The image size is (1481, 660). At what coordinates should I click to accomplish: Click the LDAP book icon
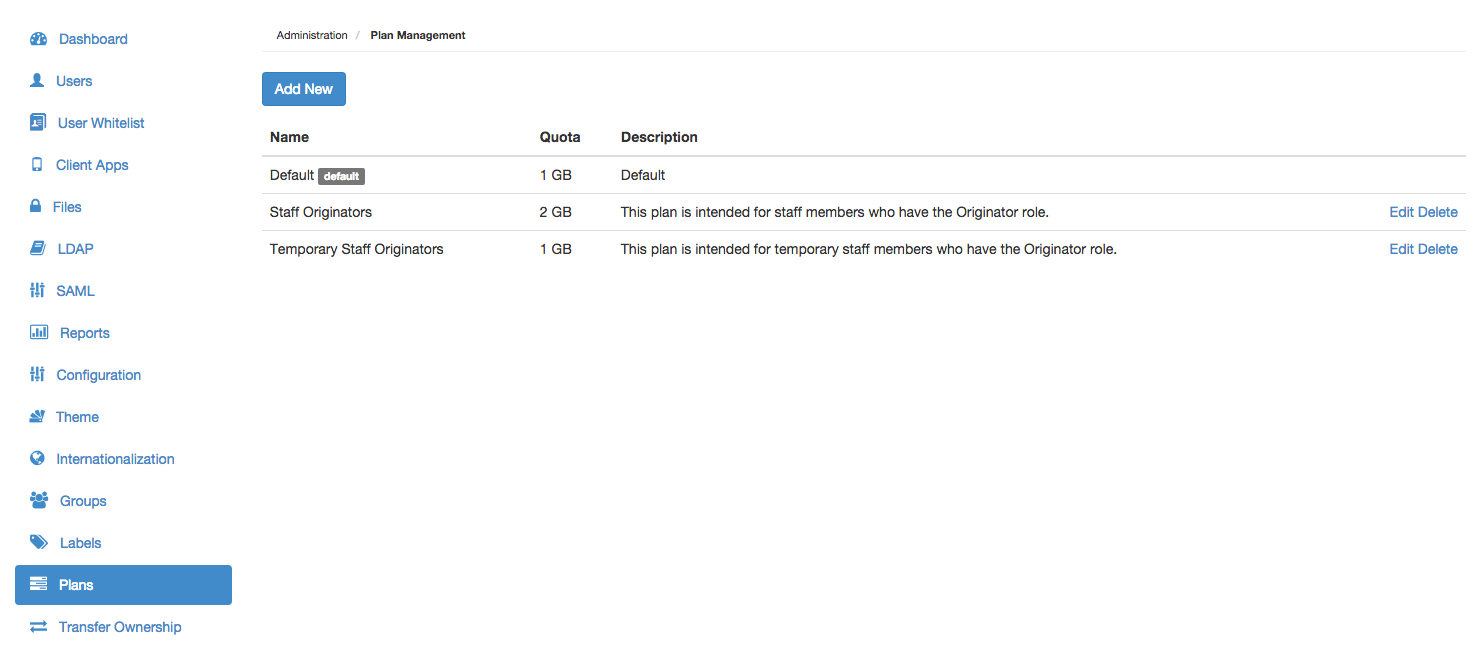coord(38,249)
